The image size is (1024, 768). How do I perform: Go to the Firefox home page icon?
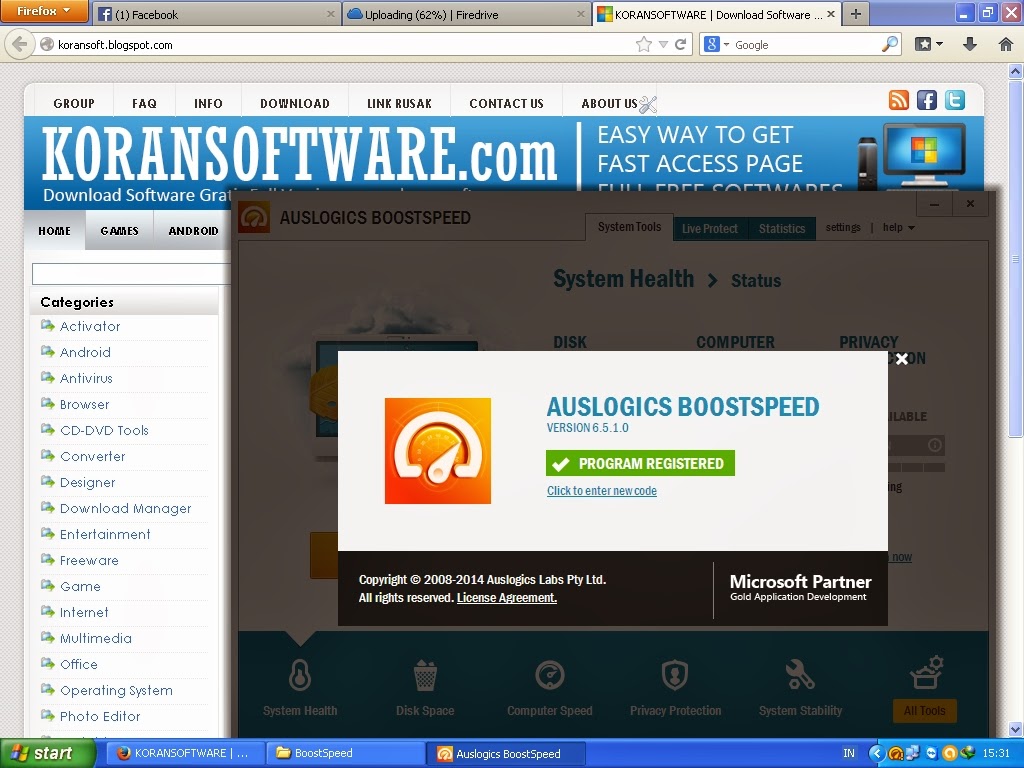(x=1006, y=44)
